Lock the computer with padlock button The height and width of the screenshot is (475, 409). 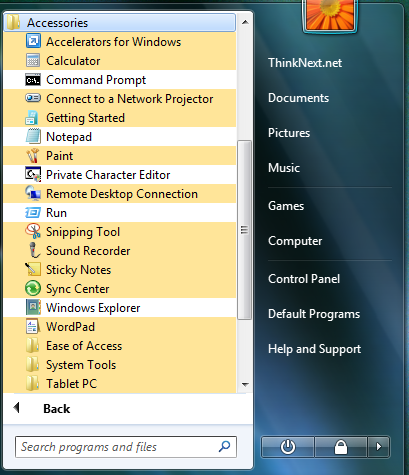[341, 447]
